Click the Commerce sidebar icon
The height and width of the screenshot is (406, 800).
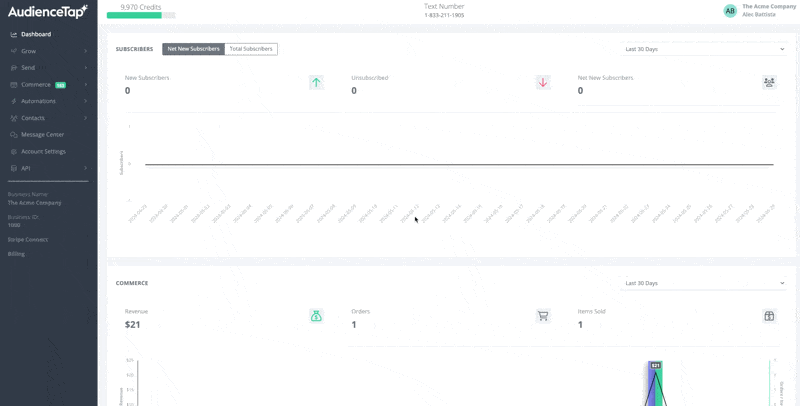pos(14,85)
